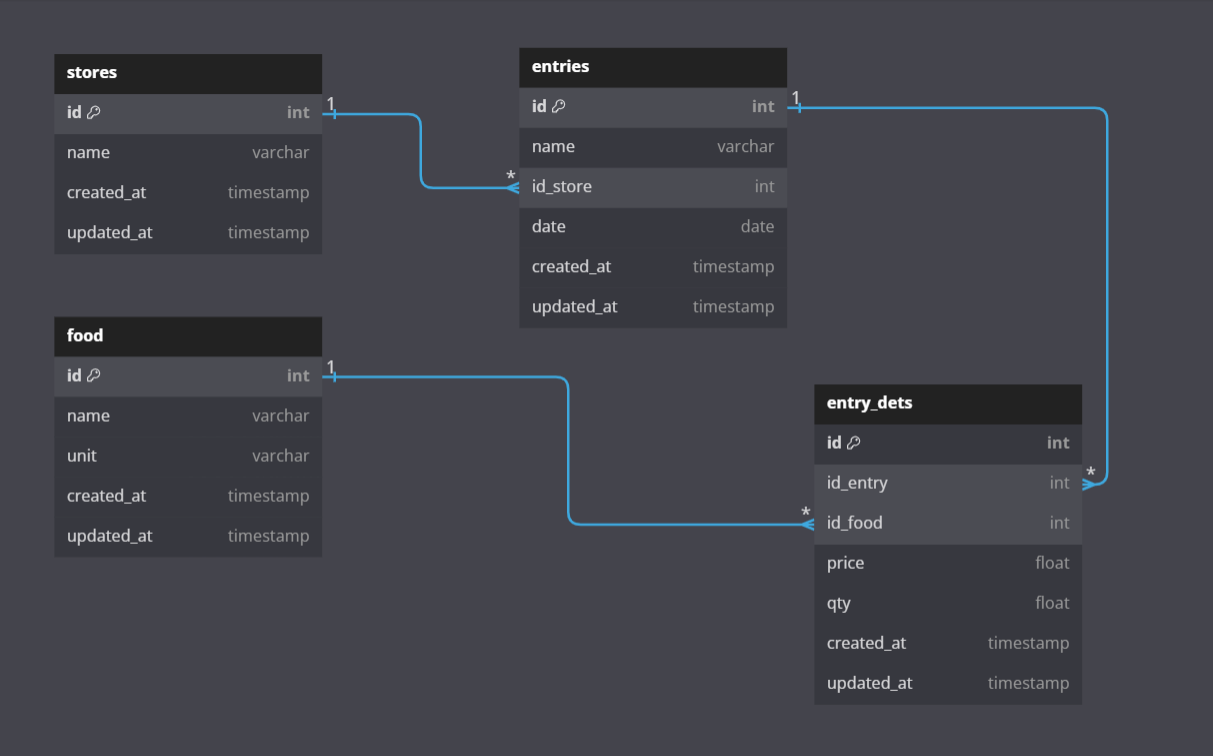Click the key icon on food id field

tap(94, 375)
